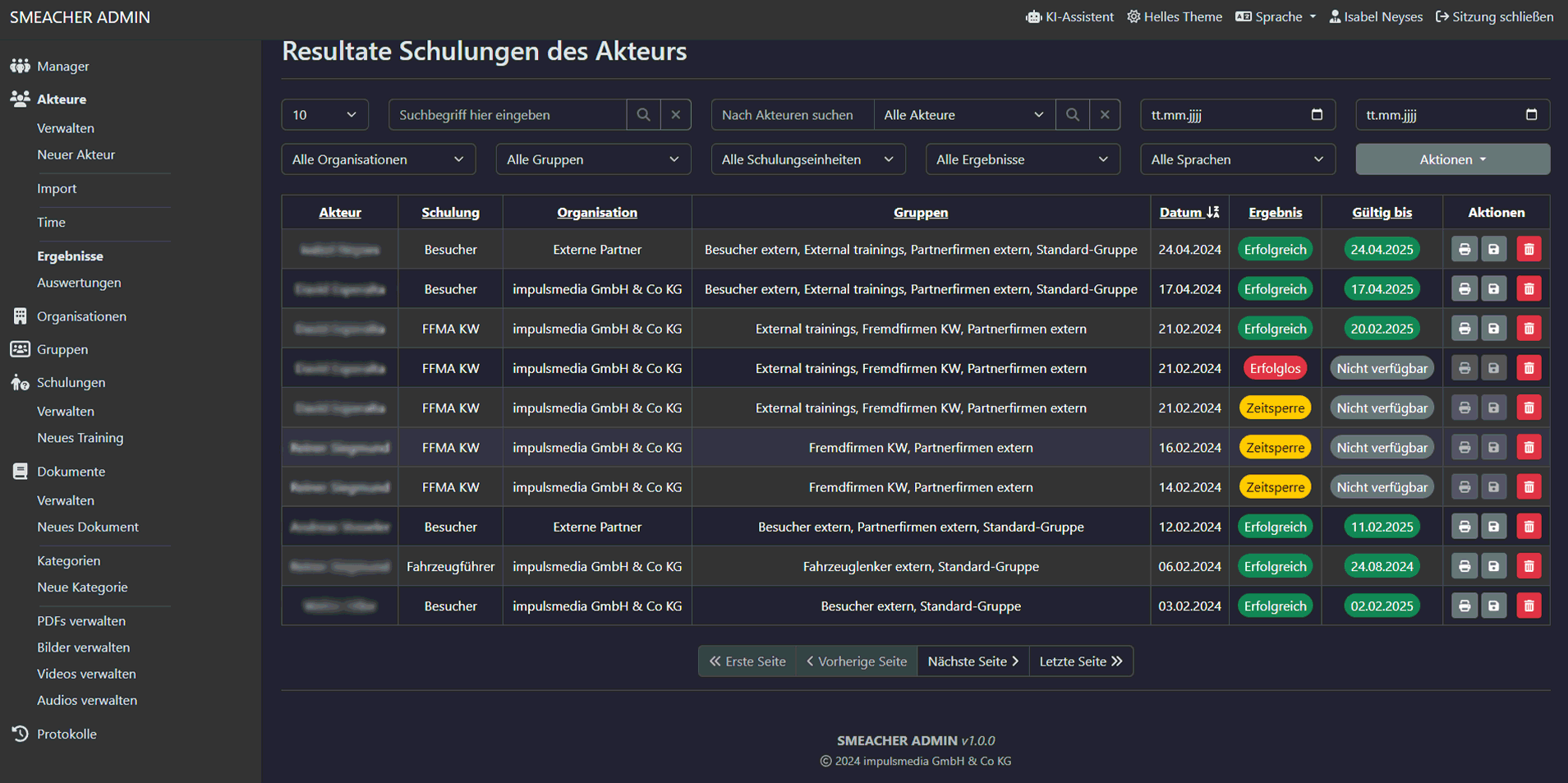Image resolution: width=1568 pixels, height=783 pixels.
Task: Toggle Helles Theme
Action: click(x=1175, y=16)
